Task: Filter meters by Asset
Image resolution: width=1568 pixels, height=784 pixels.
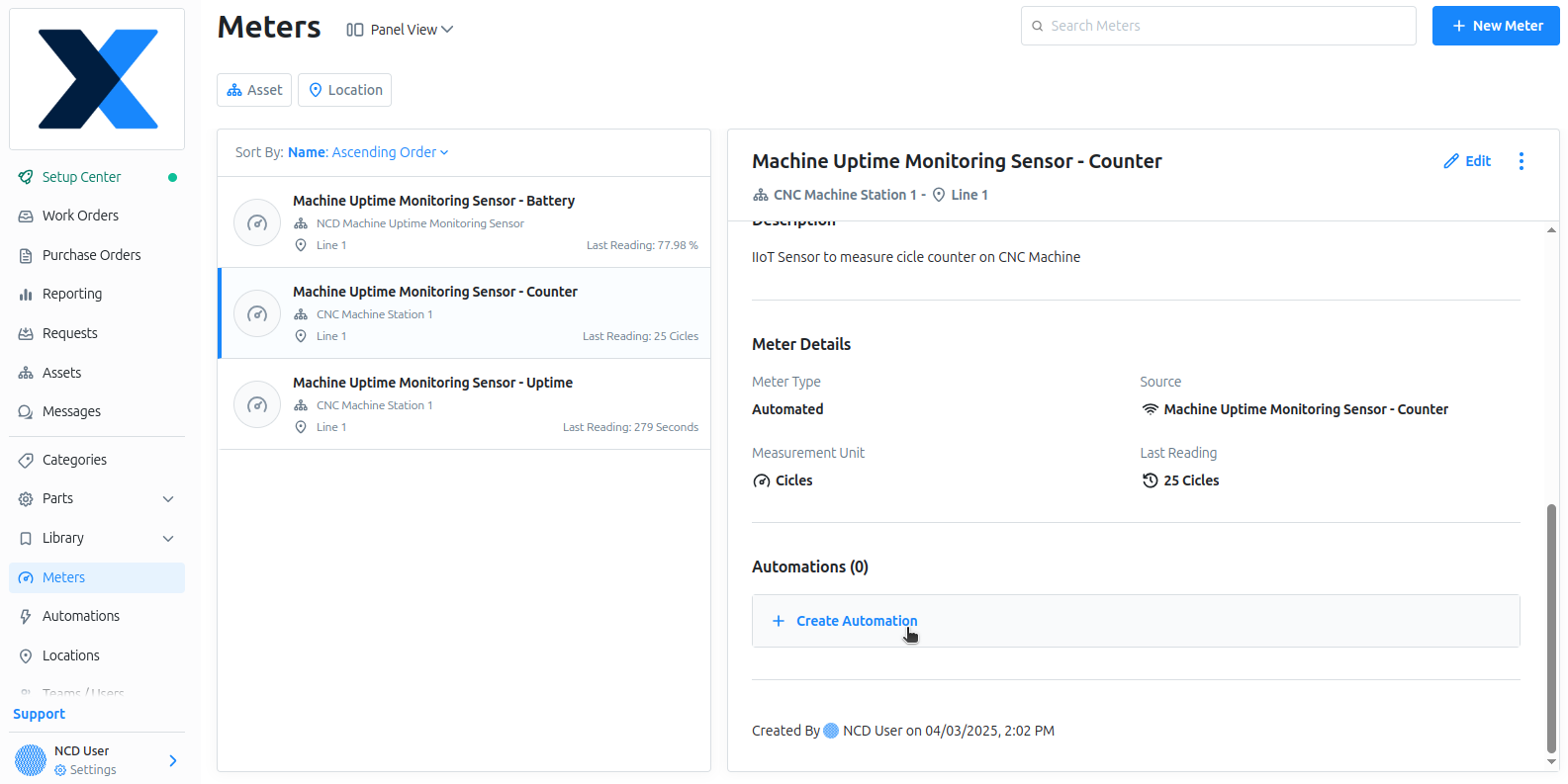Action: click(254, 90)
